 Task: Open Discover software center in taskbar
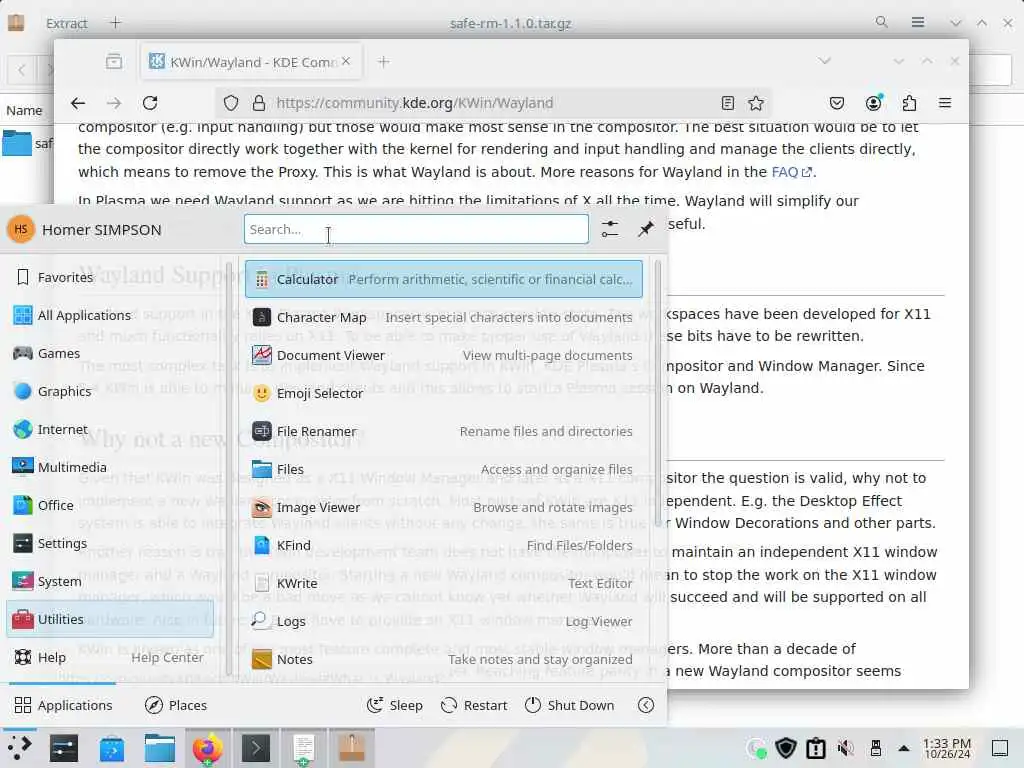click(x=112, y=748)
